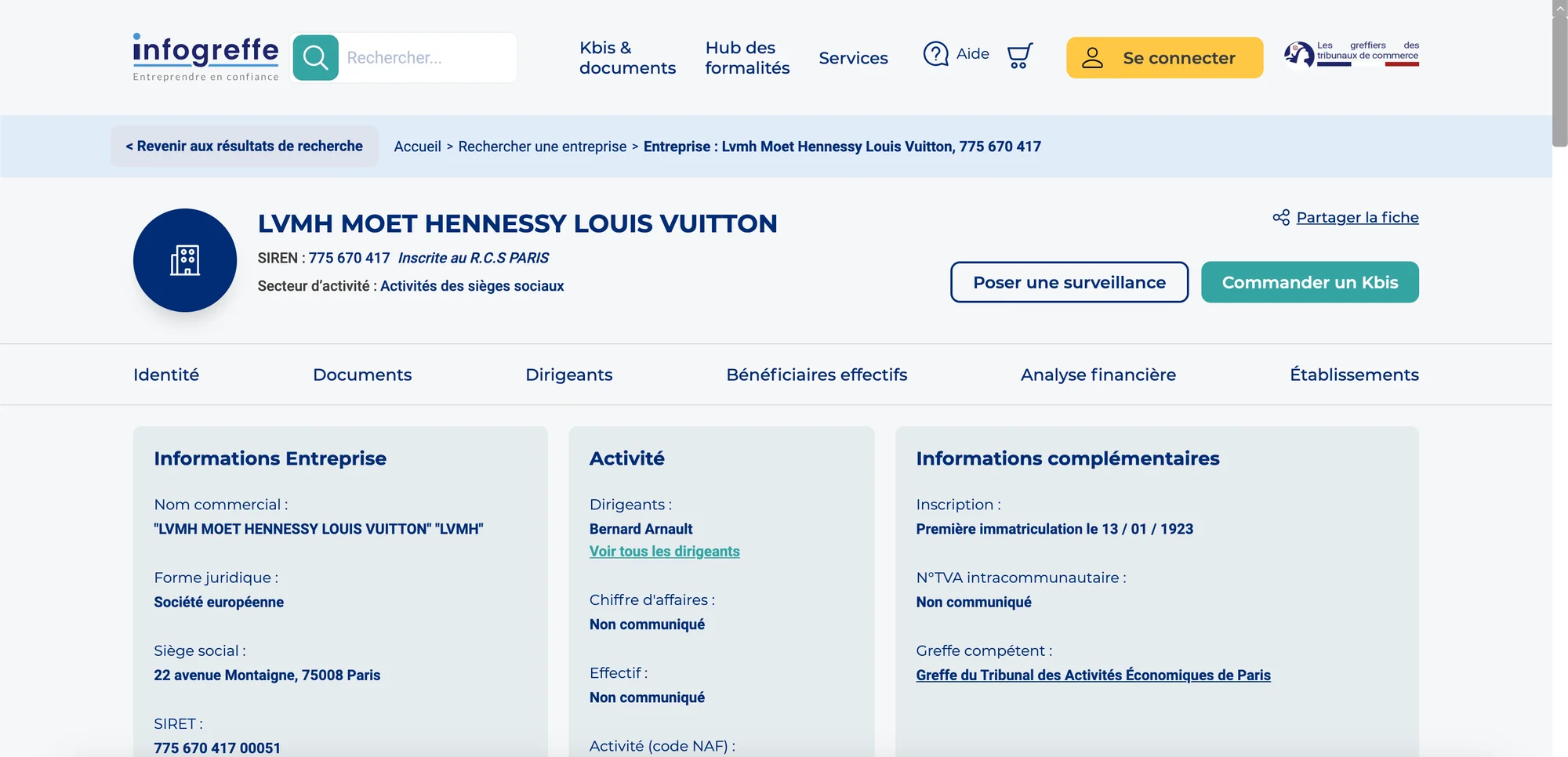1568x757 pixels.
Task: Click the Activité card heading
Action: click(x=626, y=458)
